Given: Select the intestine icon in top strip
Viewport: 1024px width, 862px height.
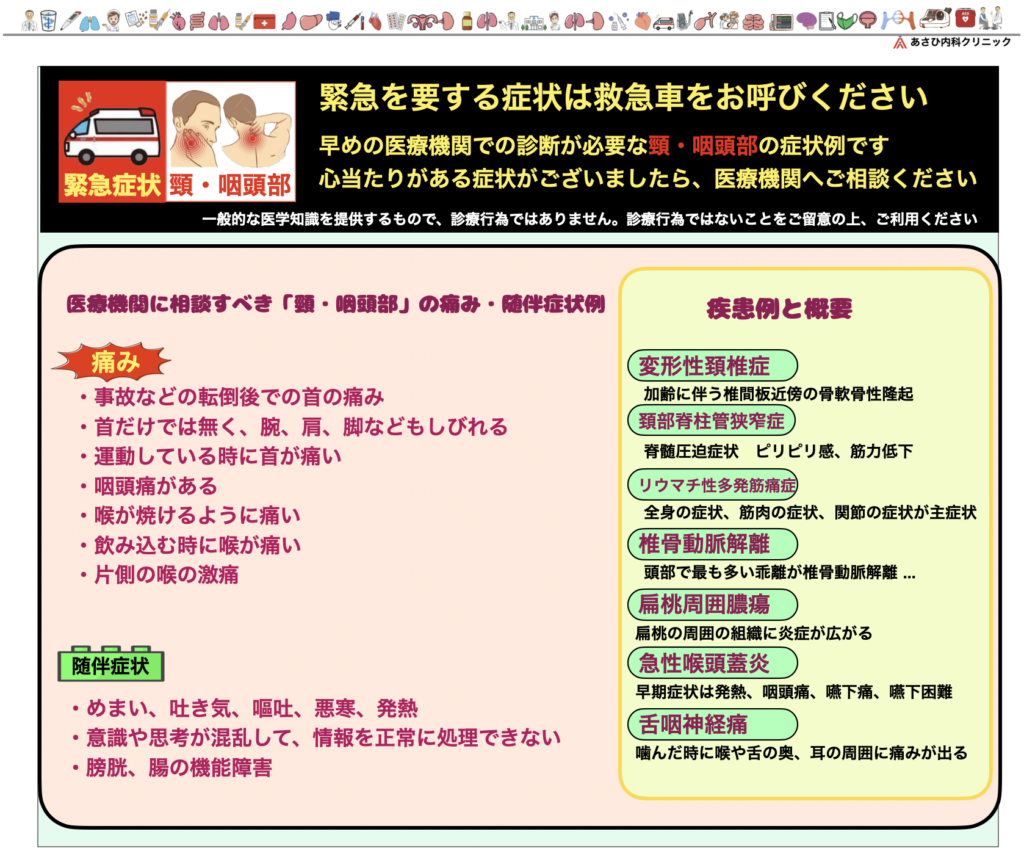Looking at the screenshot, I should tap(198, 20).
